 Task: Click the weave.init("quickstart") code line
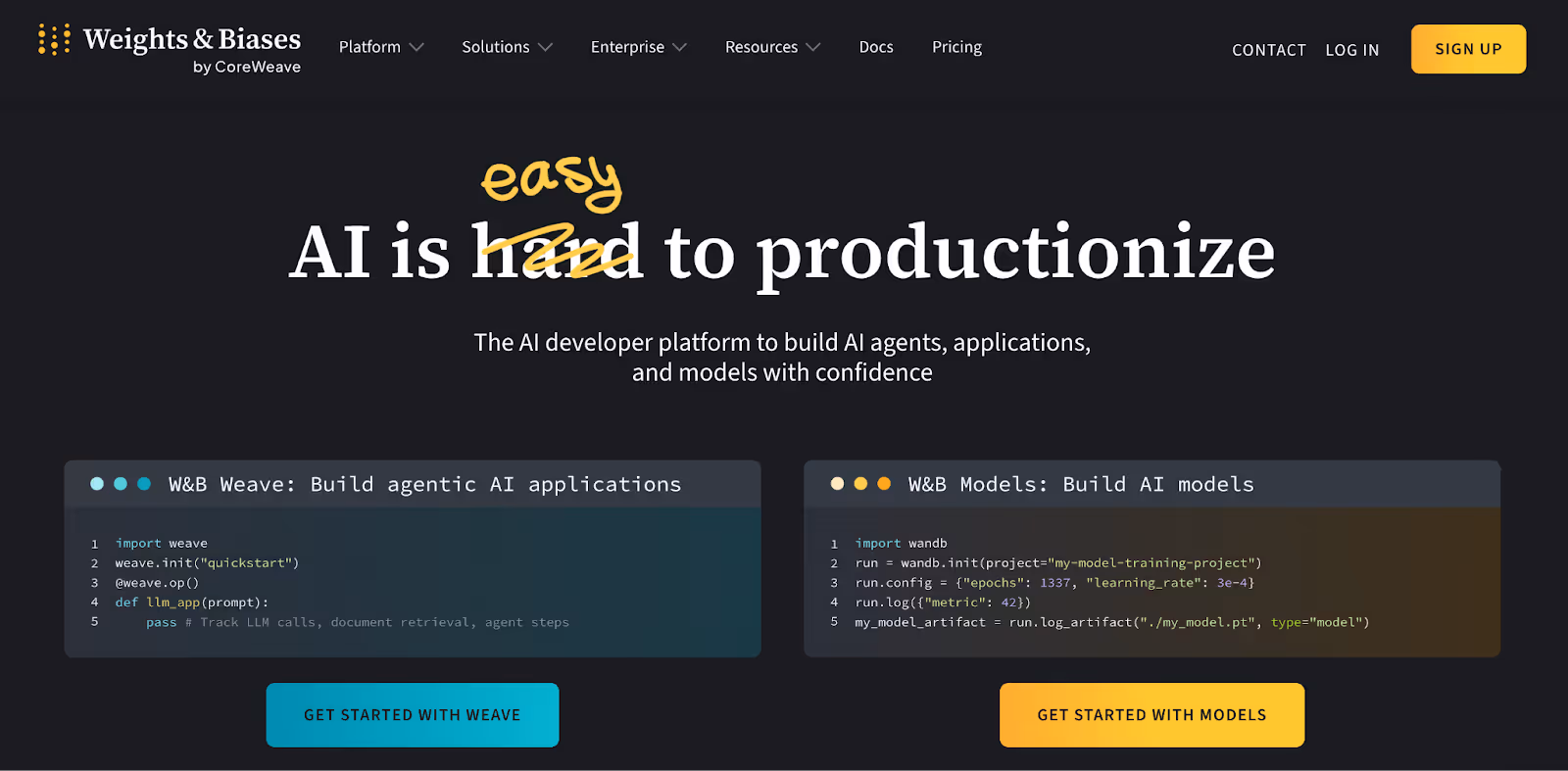207,562
